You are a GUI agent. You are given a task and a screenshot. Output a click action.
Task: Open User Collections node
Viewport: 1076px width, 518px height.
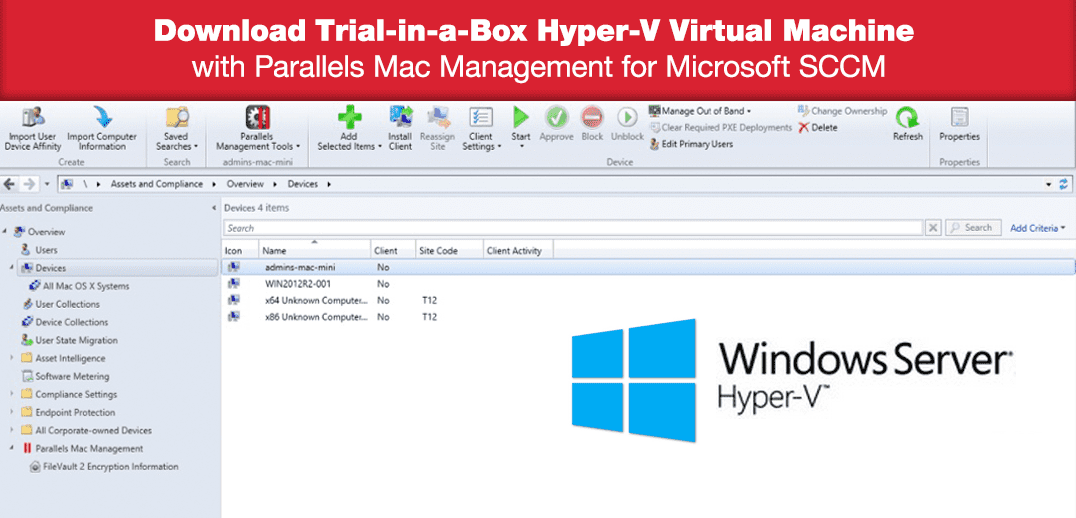[67, 304]
